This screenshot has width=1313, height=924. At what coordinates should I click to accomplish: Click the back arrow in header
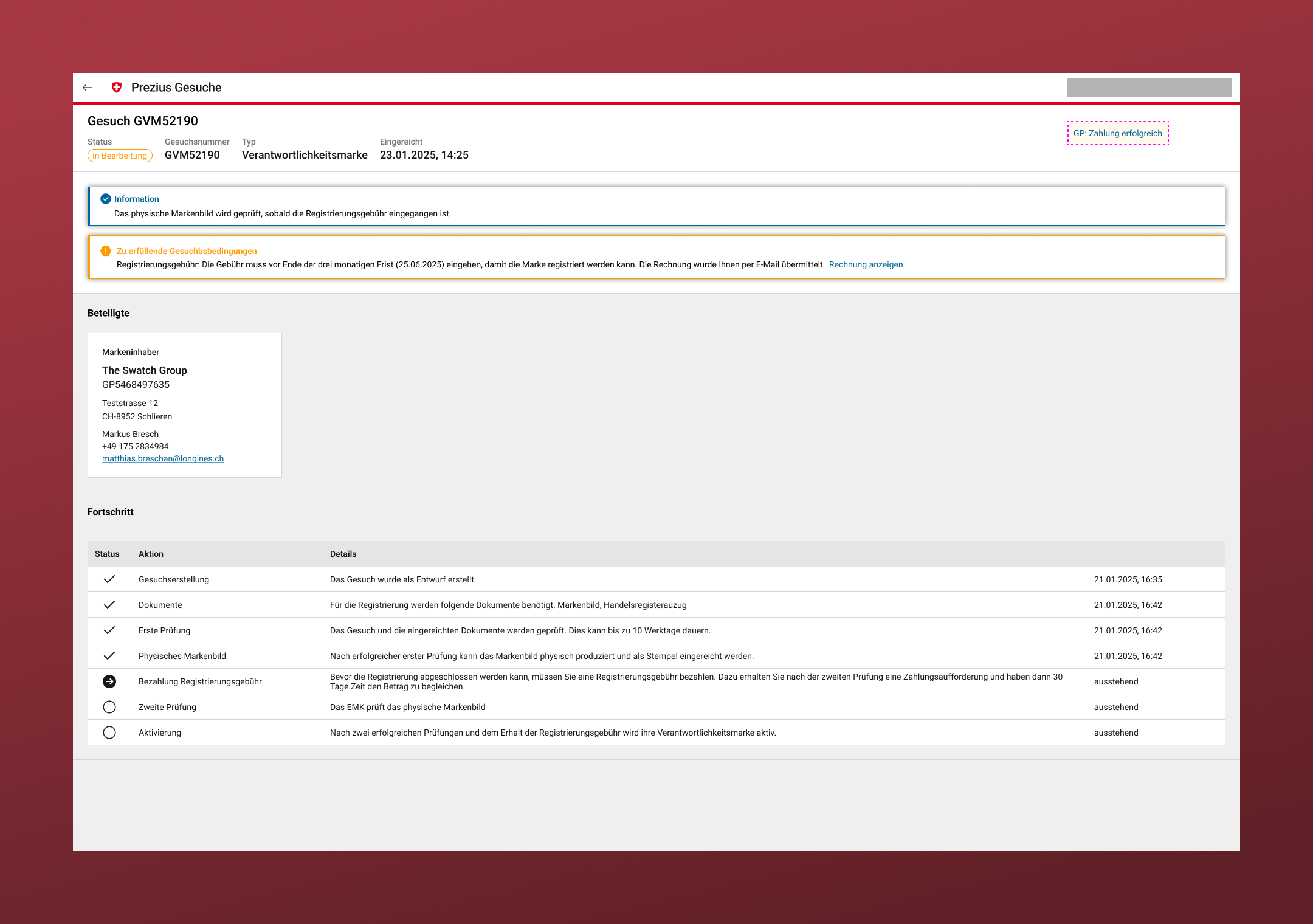(88, 88)
